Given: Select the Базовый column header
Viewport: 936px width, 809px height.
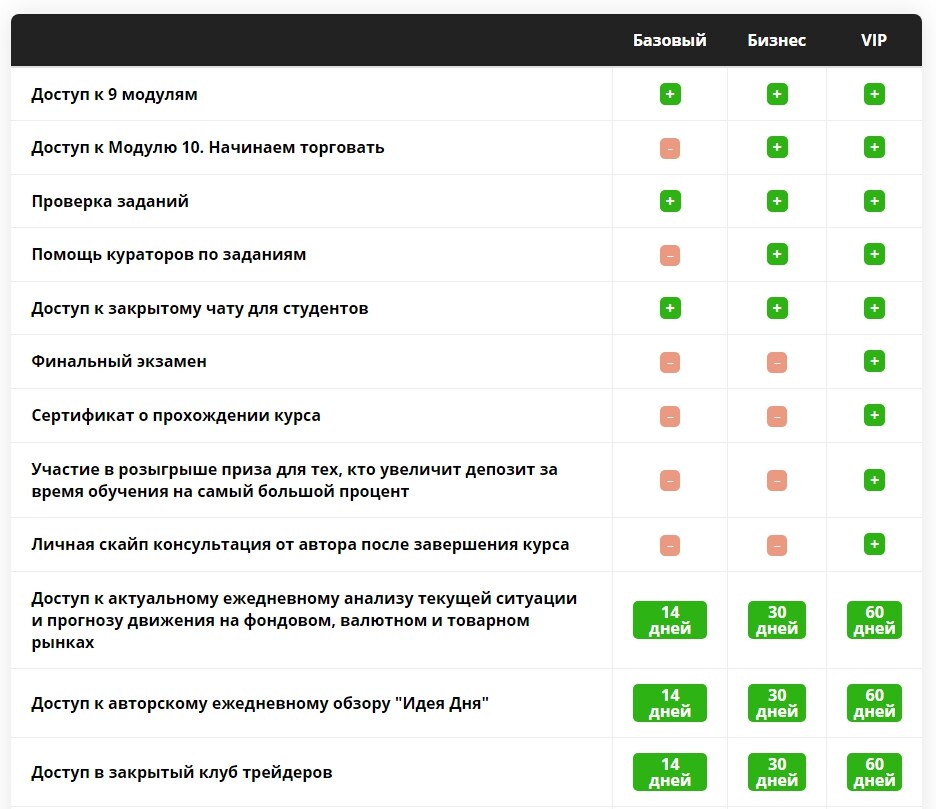Looking at the screenshot, I should pos(670,40).
